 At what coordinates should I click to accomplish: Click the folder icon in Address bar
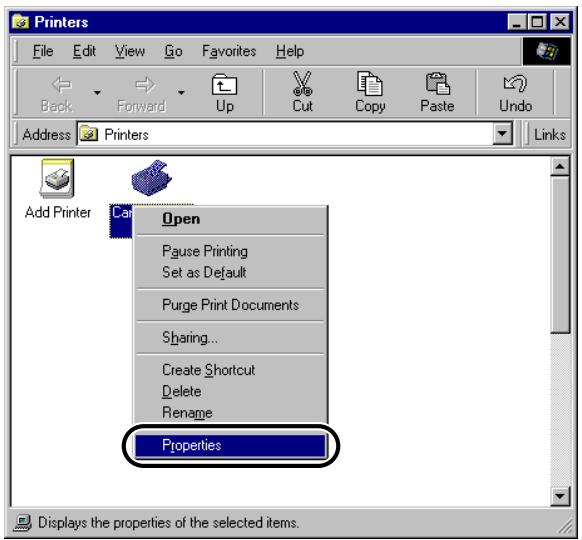click(x=89, y=134)
